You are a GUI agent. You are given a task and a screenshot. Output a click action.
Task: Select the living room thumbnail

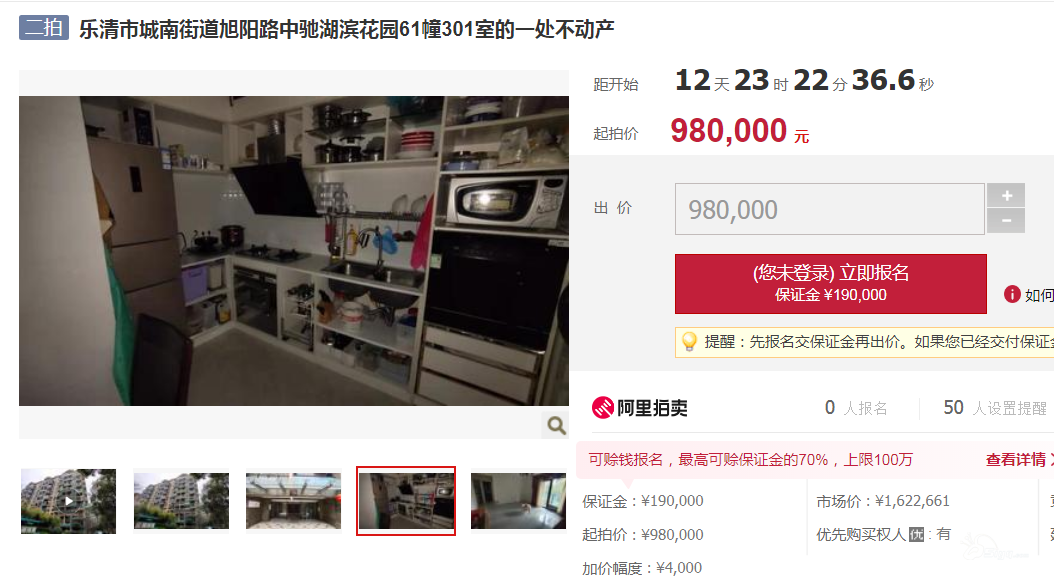pyautogui.click(x=518, y=501)
